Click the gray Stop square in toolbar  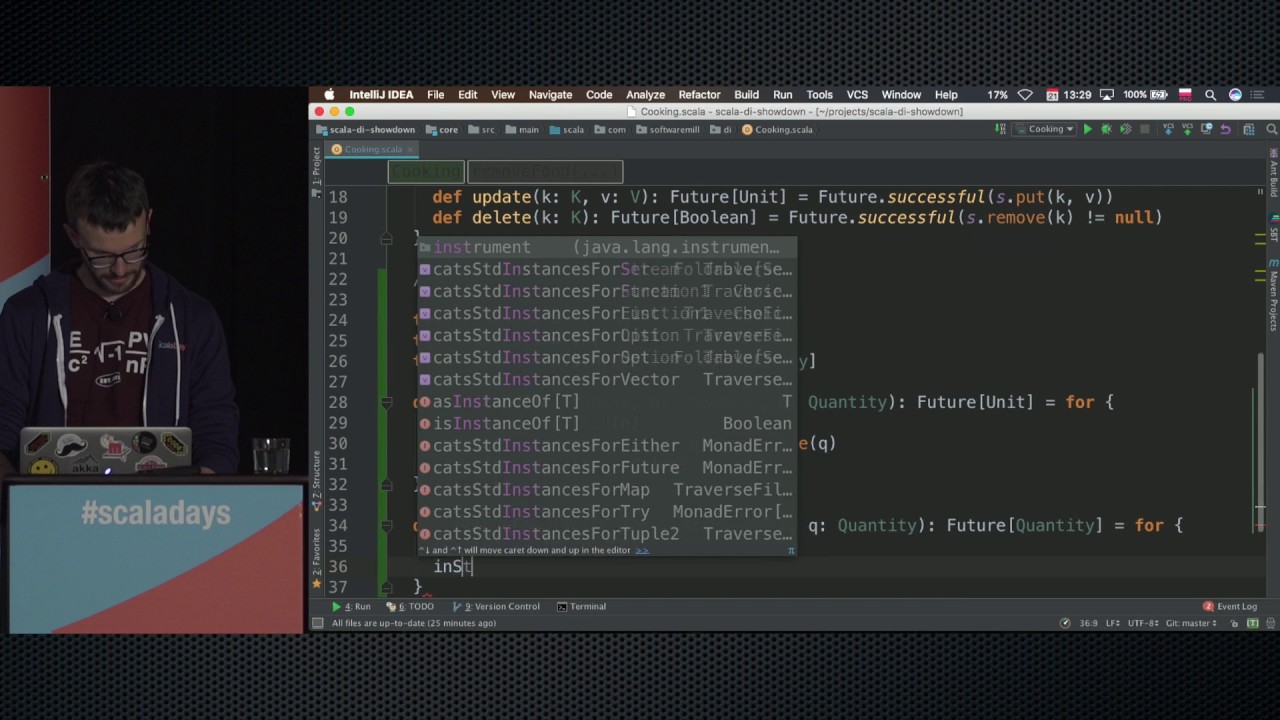click(1145, 129)
